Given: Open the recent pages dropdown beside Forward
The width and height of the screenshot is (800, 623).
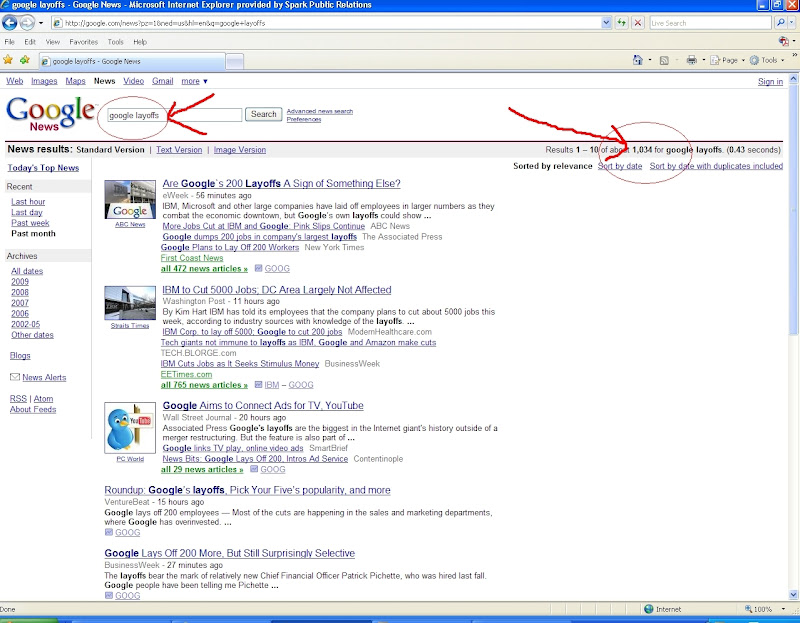Looking at the screenshot, I should 41,23.
